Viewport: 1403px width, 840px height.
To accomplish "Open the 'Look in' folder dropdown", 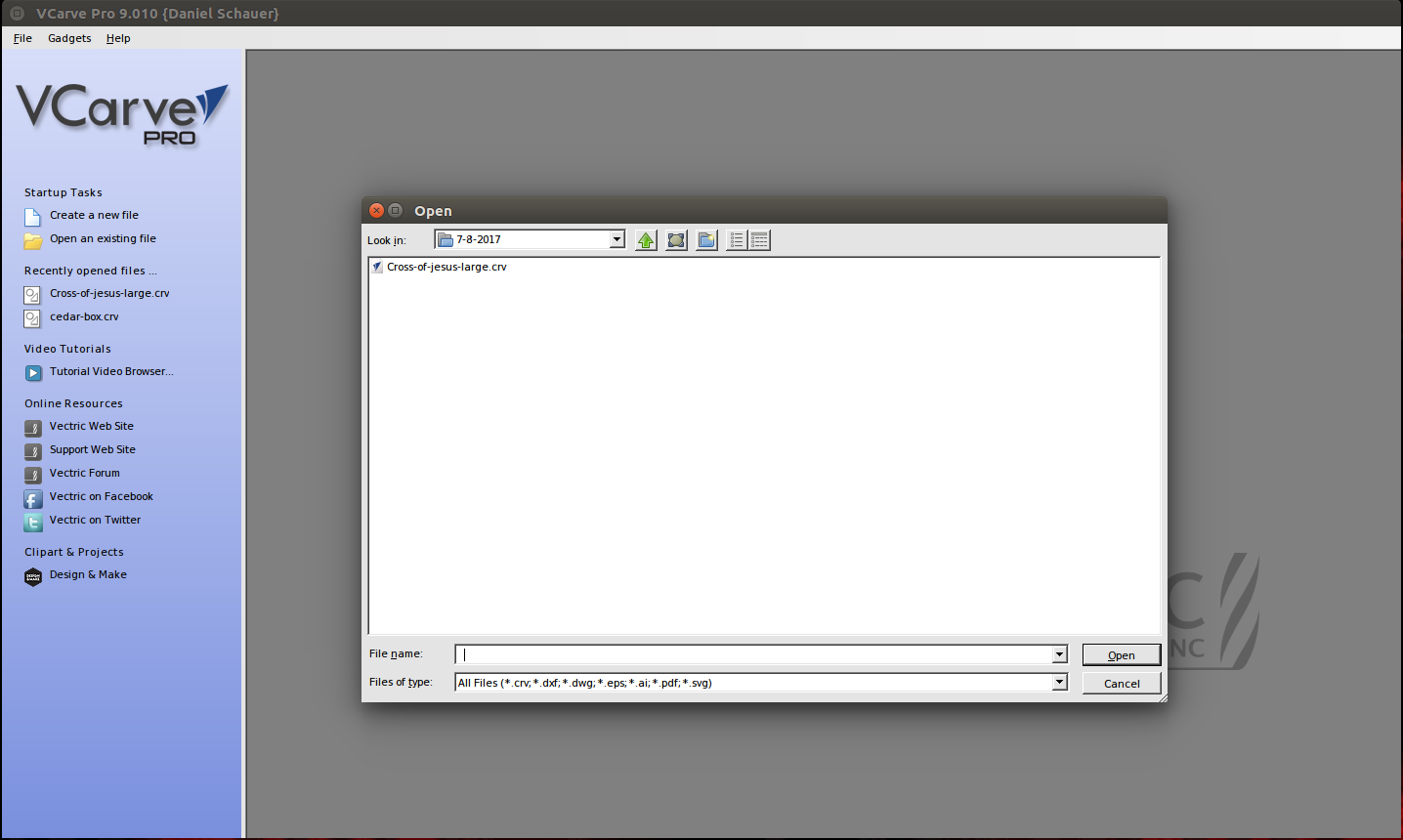I will coord(616,238).
